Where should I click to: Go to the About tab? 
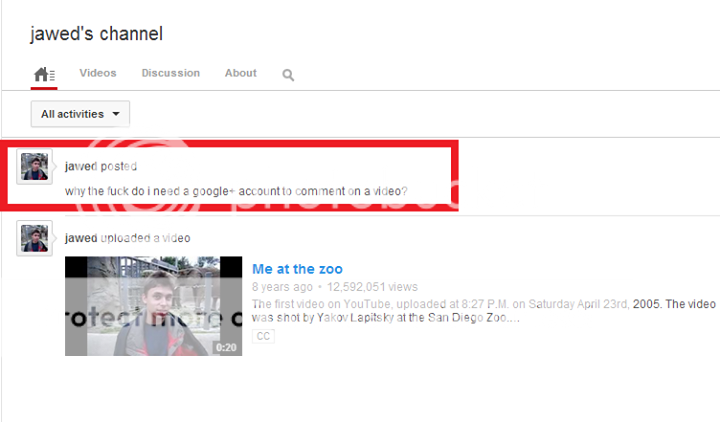coord(241,73)
